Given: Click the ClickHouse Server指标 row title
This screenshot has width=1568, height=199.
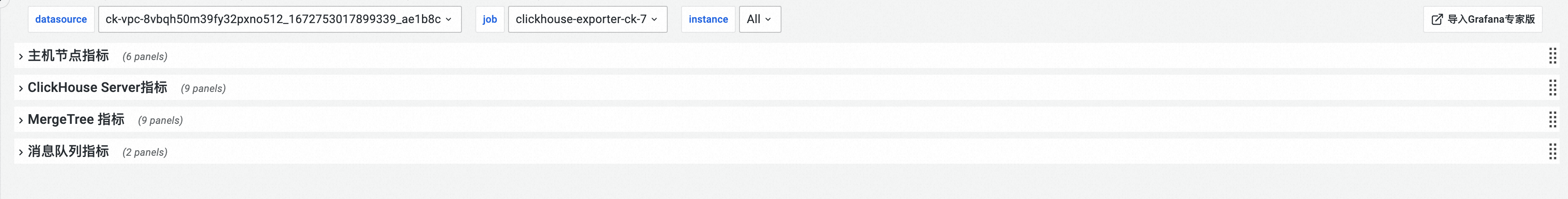Looking at the screenshot, I should [97, 88].
